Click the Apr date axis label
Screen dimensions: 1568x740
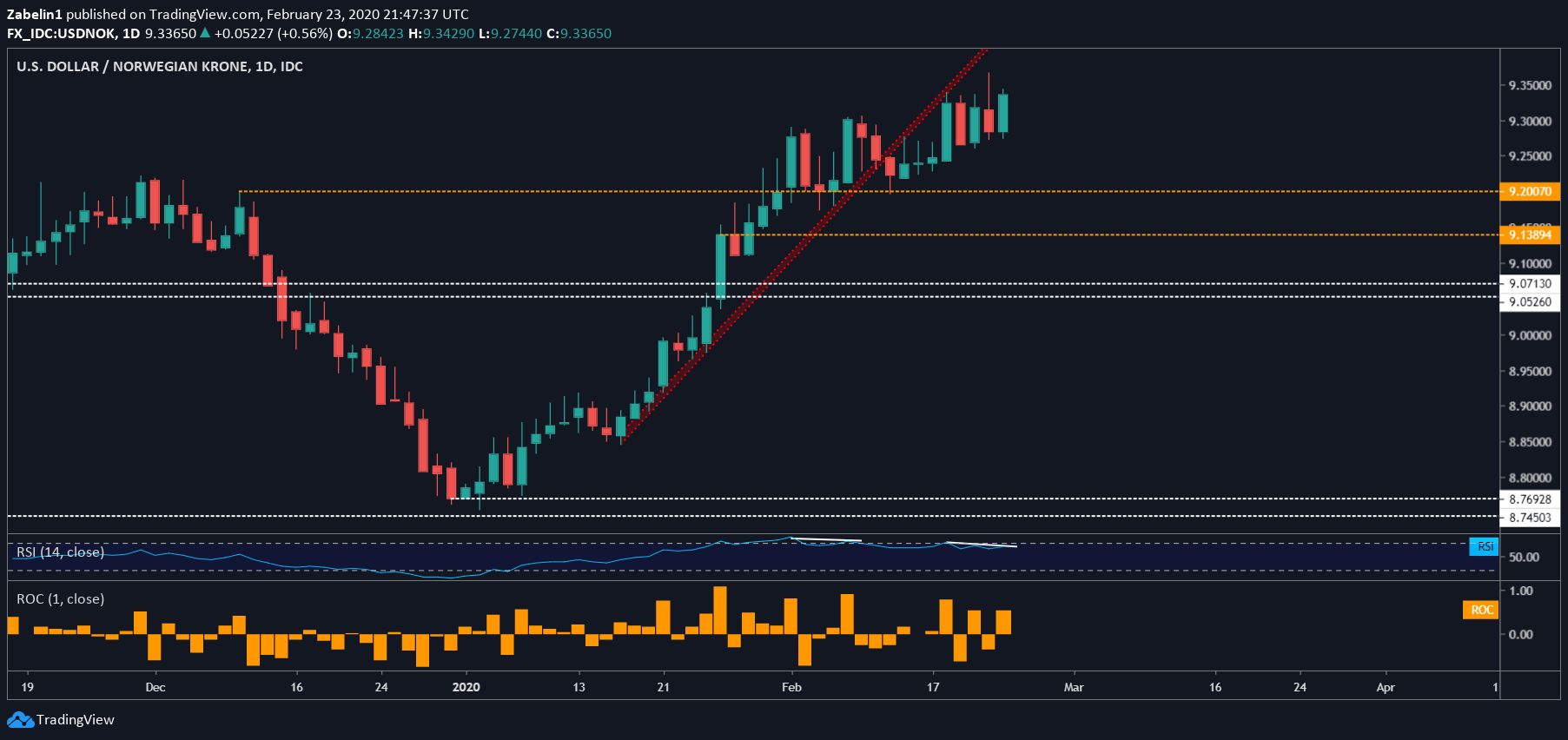(x=1386, y=687)
